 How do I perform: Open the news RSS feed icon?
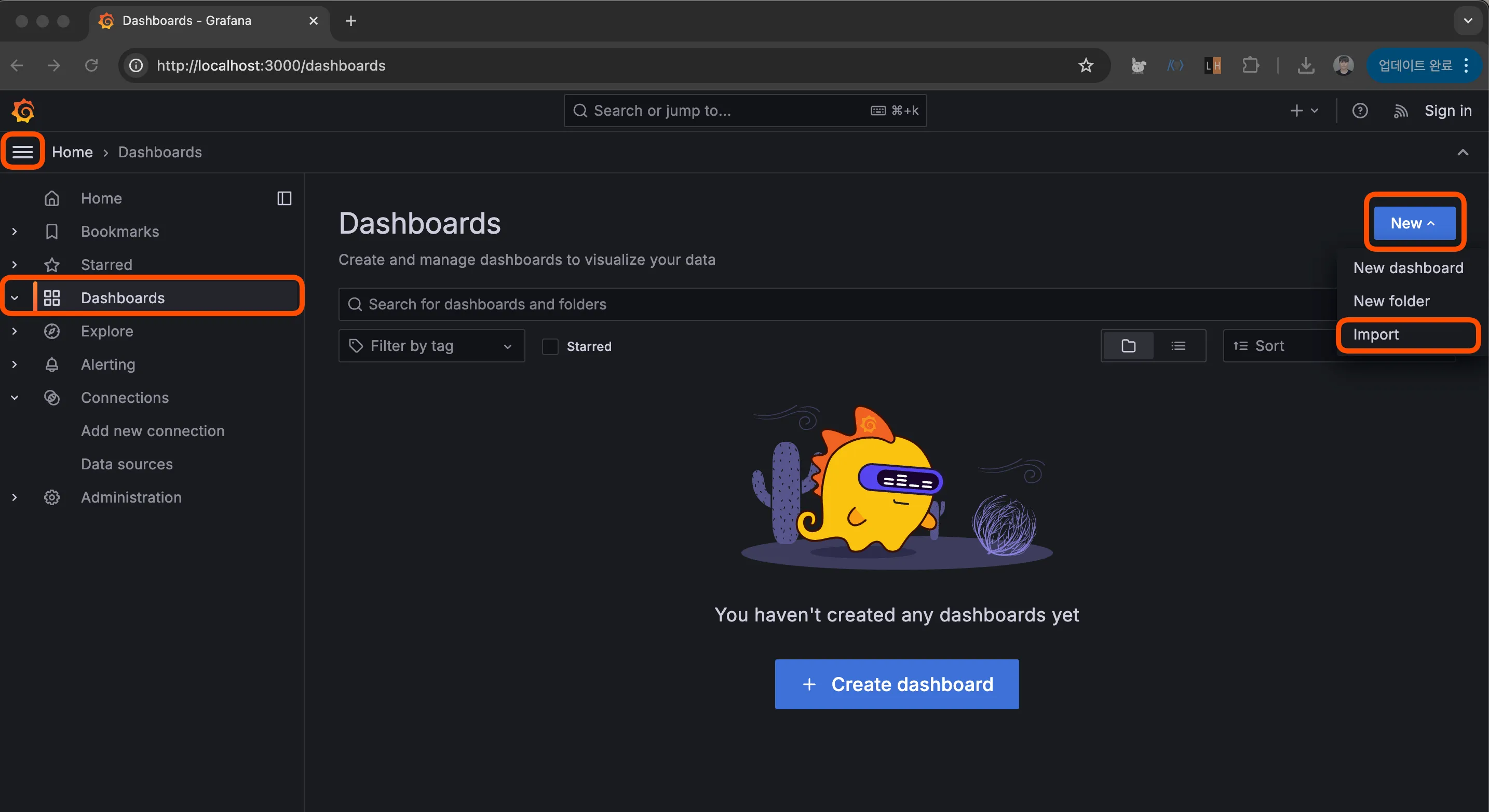1400,111
